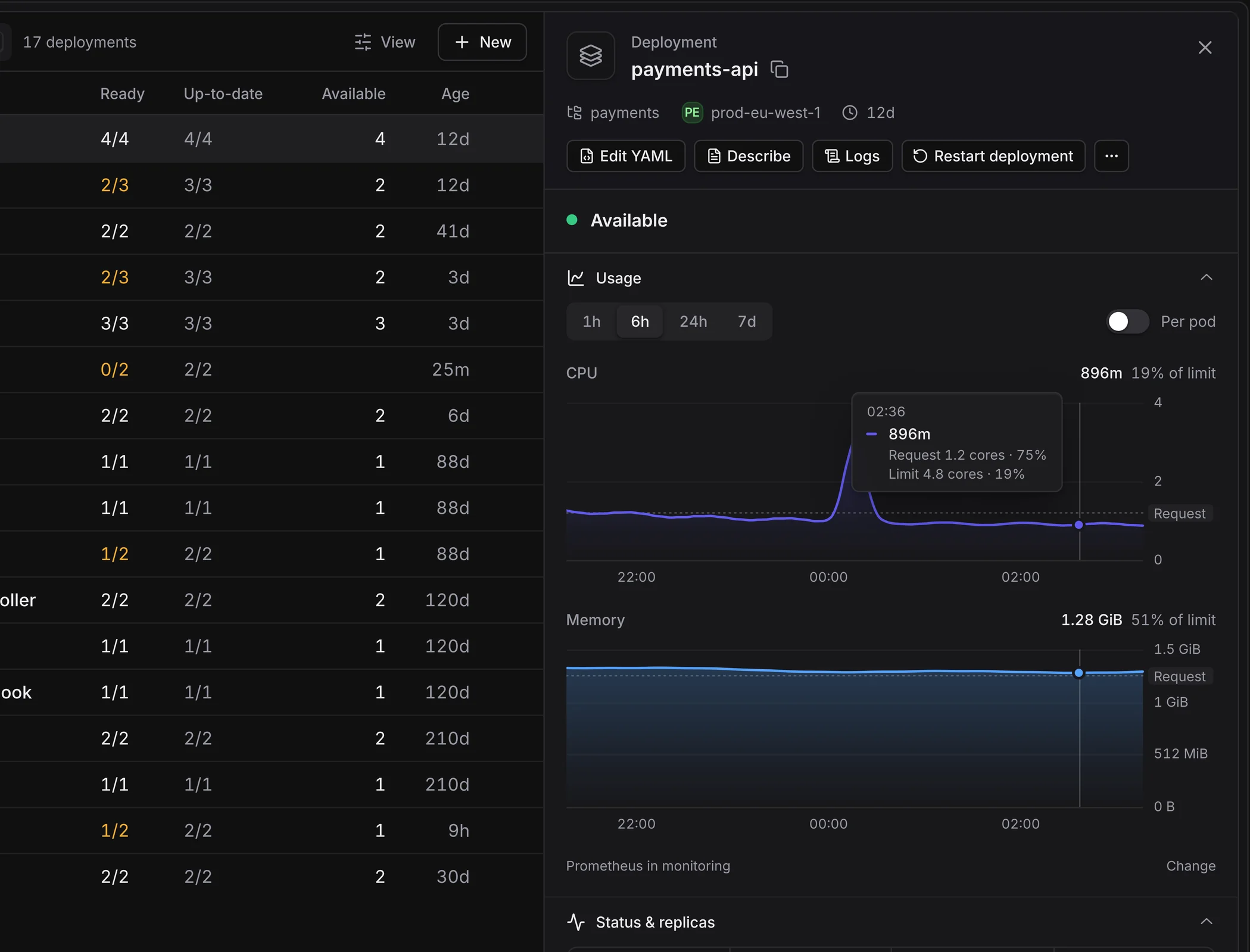Collapse the Status & replicas section
This screenshot has width=1250, height=952.
tap(1206, 922)
